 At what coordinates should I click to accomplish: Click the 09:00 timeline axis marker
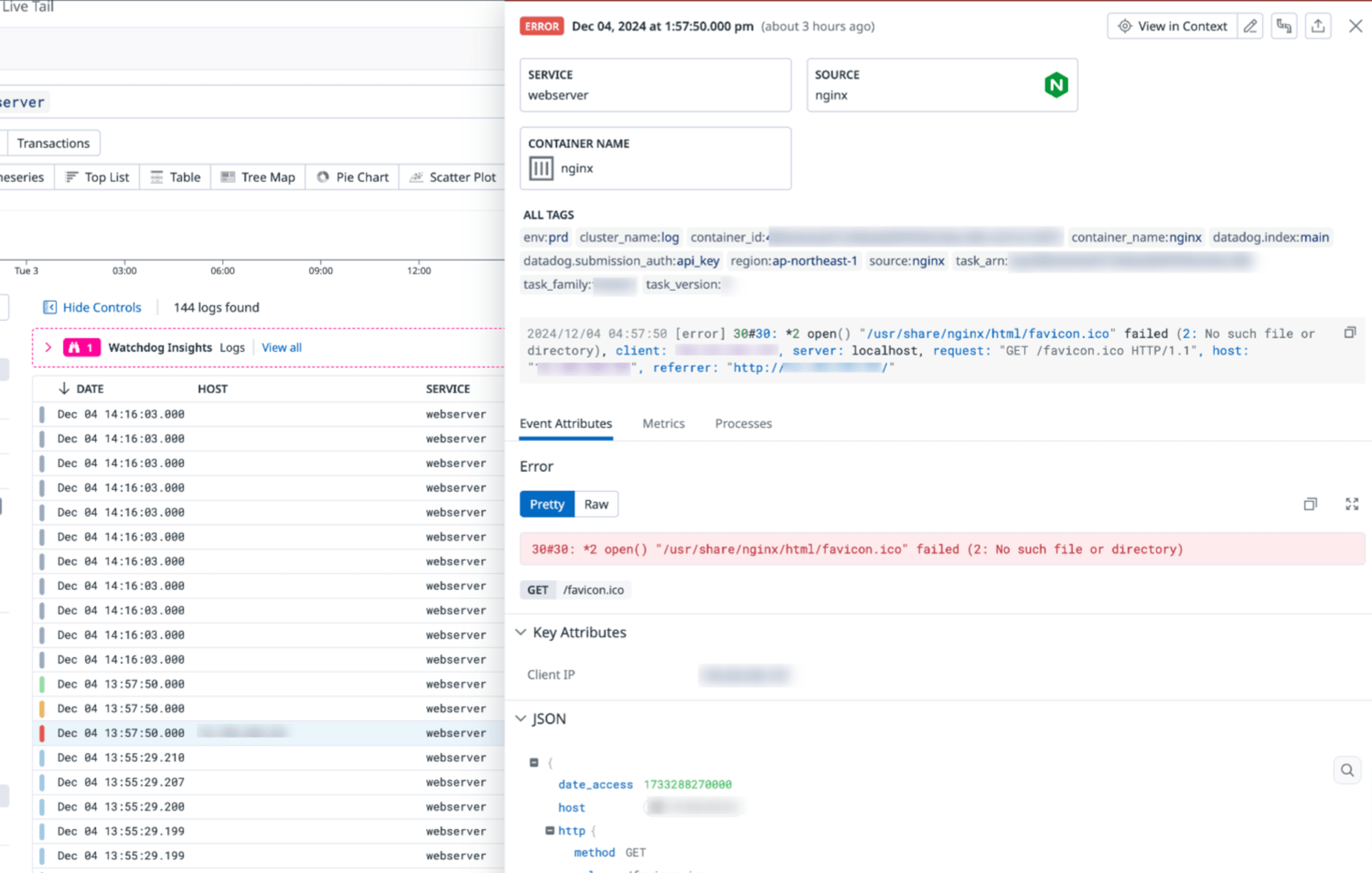pos(320,270)
